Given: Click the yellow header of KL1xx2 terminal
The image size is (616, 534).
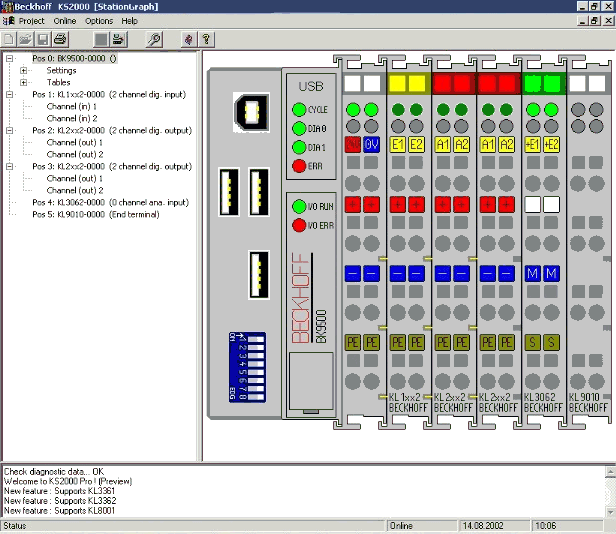Looking at the screenshot, I should point(407,84).
